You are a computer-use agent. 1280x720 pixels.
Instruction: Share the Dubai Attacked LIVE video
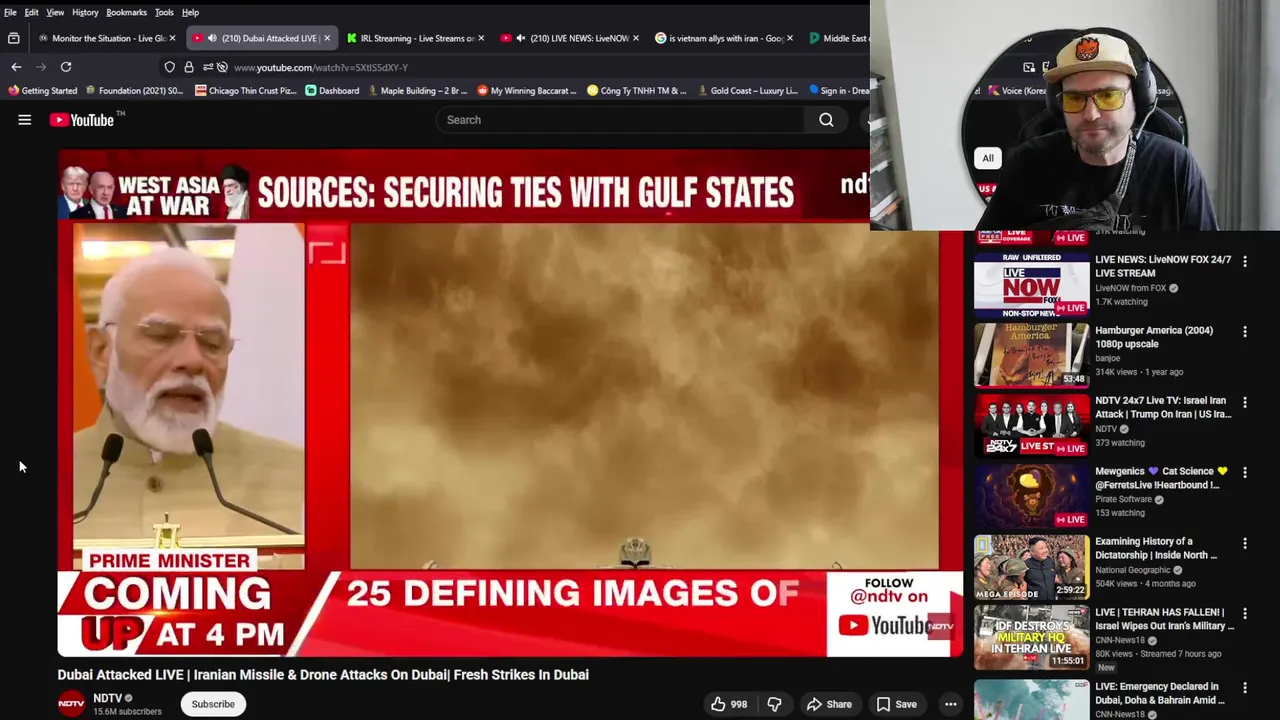[x=829, y=704]
